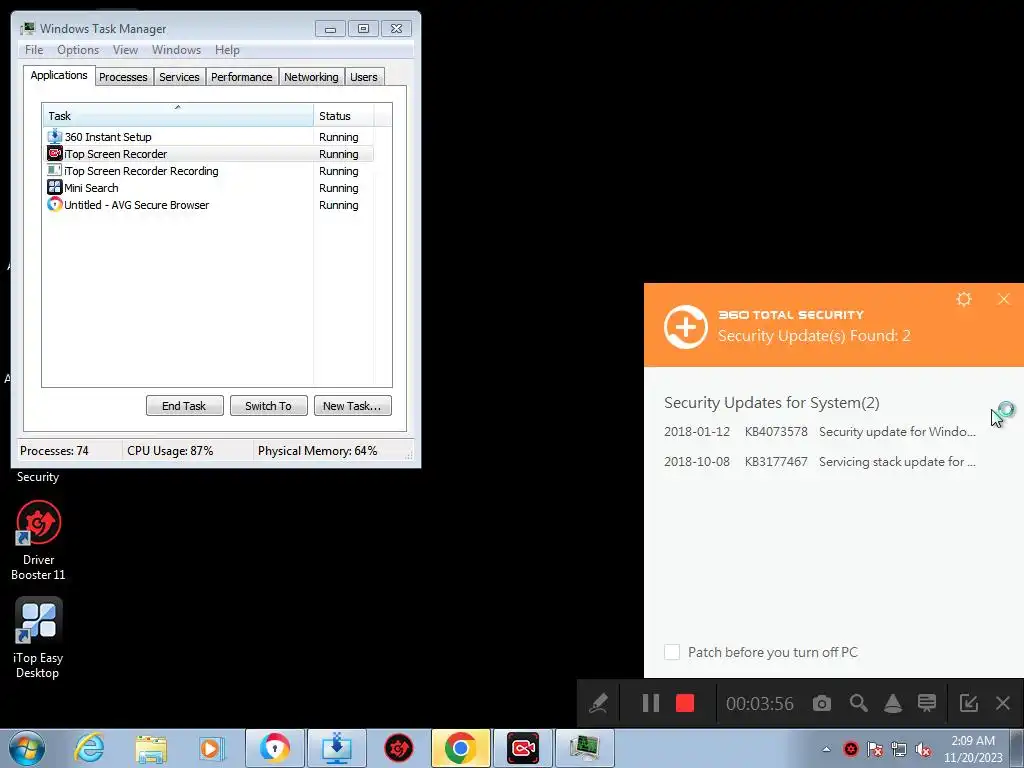
Task: Open the File menu in Task Manager
Action: point(34,50)
